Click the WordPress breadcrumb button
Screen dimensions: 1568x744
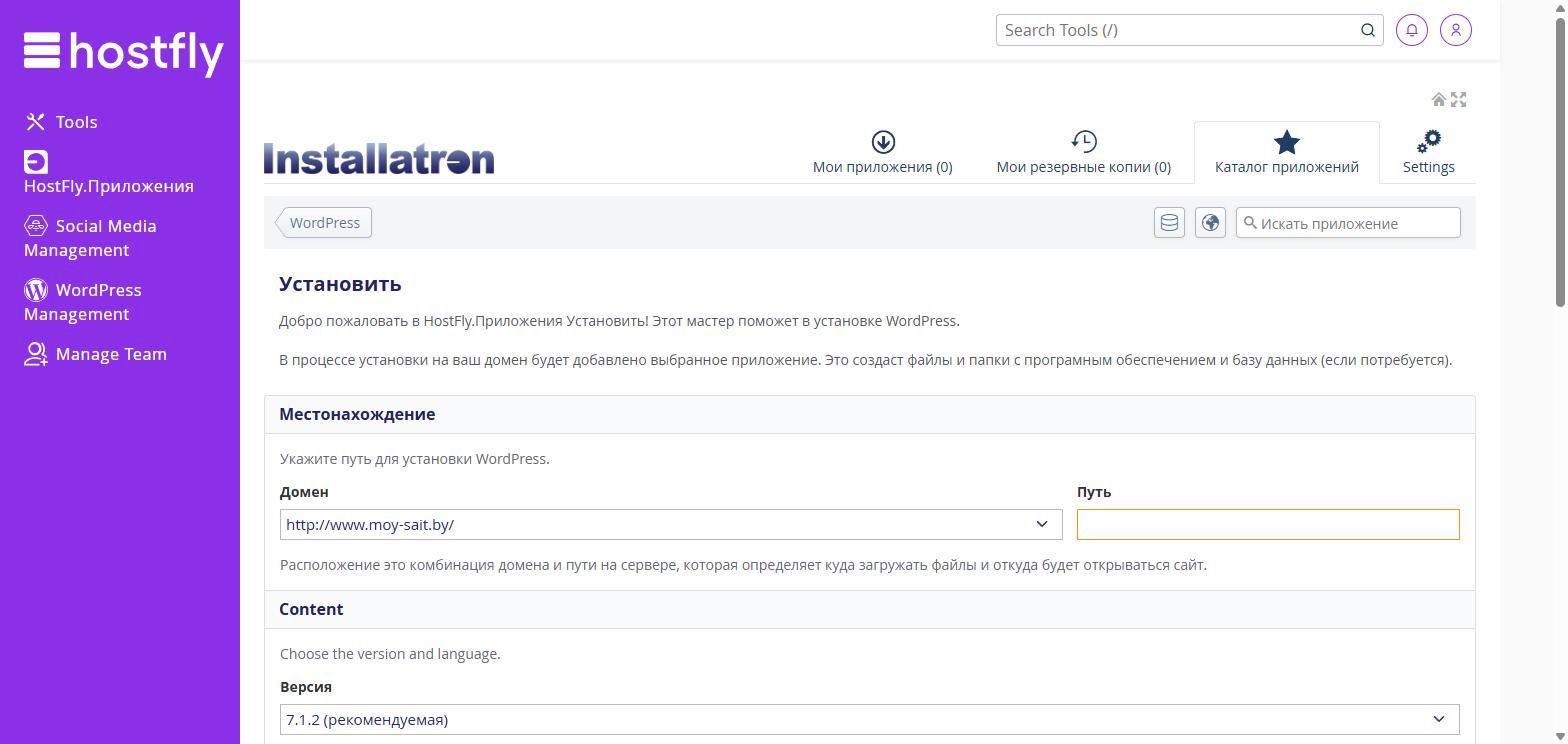click(x=324, y=223)
